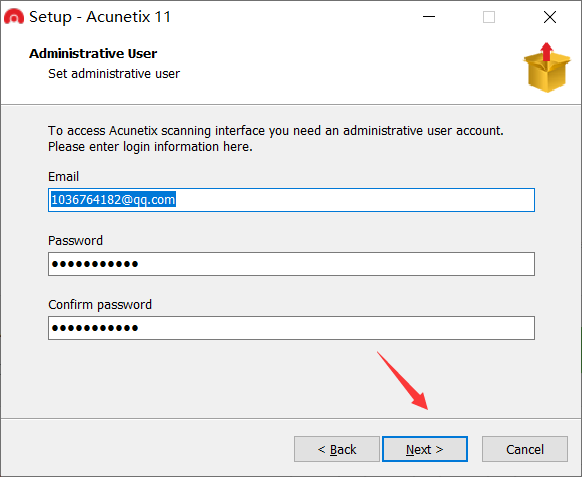Screen dimensions: 582x477
Task: Focus the Email input field
Action: tap(291, 200)
